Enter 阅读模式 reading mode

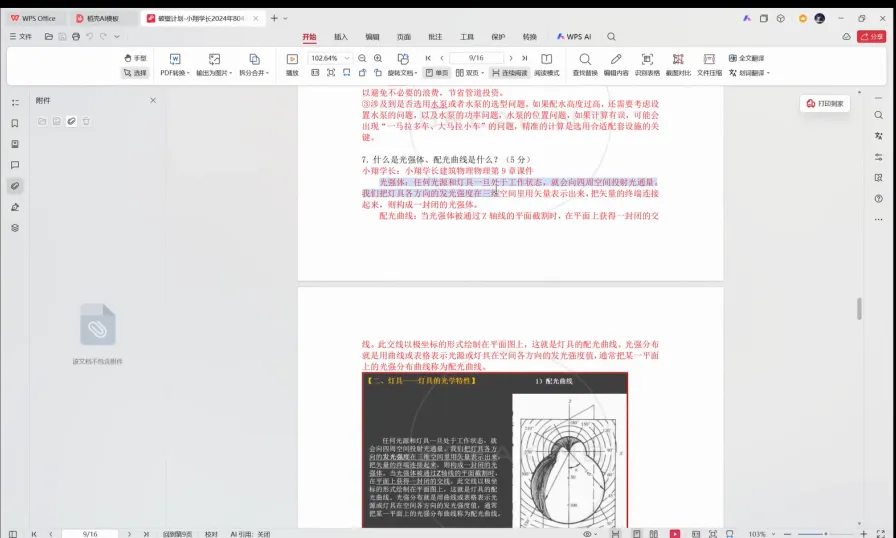pos(547,66)
